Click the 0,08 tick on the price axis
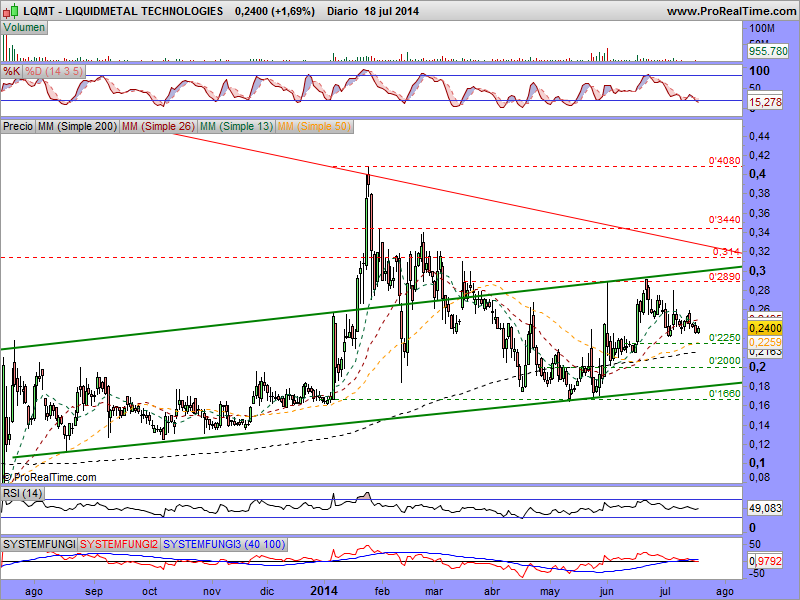The image size is (800, 600). 759,478
